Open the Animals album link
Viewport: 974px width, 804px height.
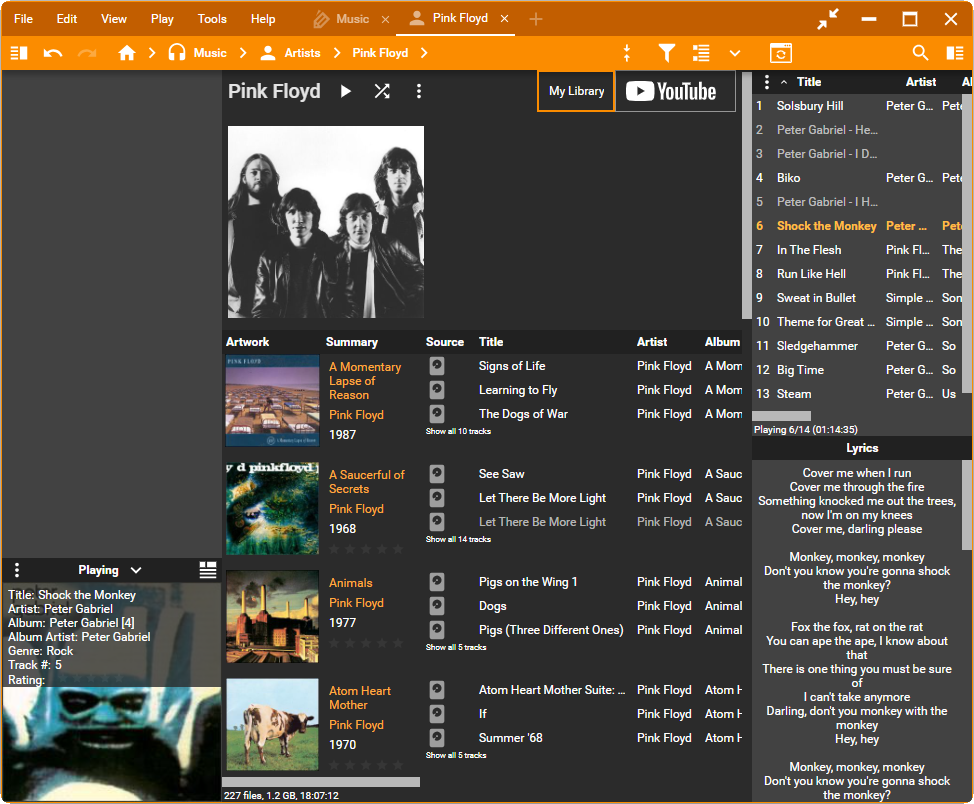350,583
